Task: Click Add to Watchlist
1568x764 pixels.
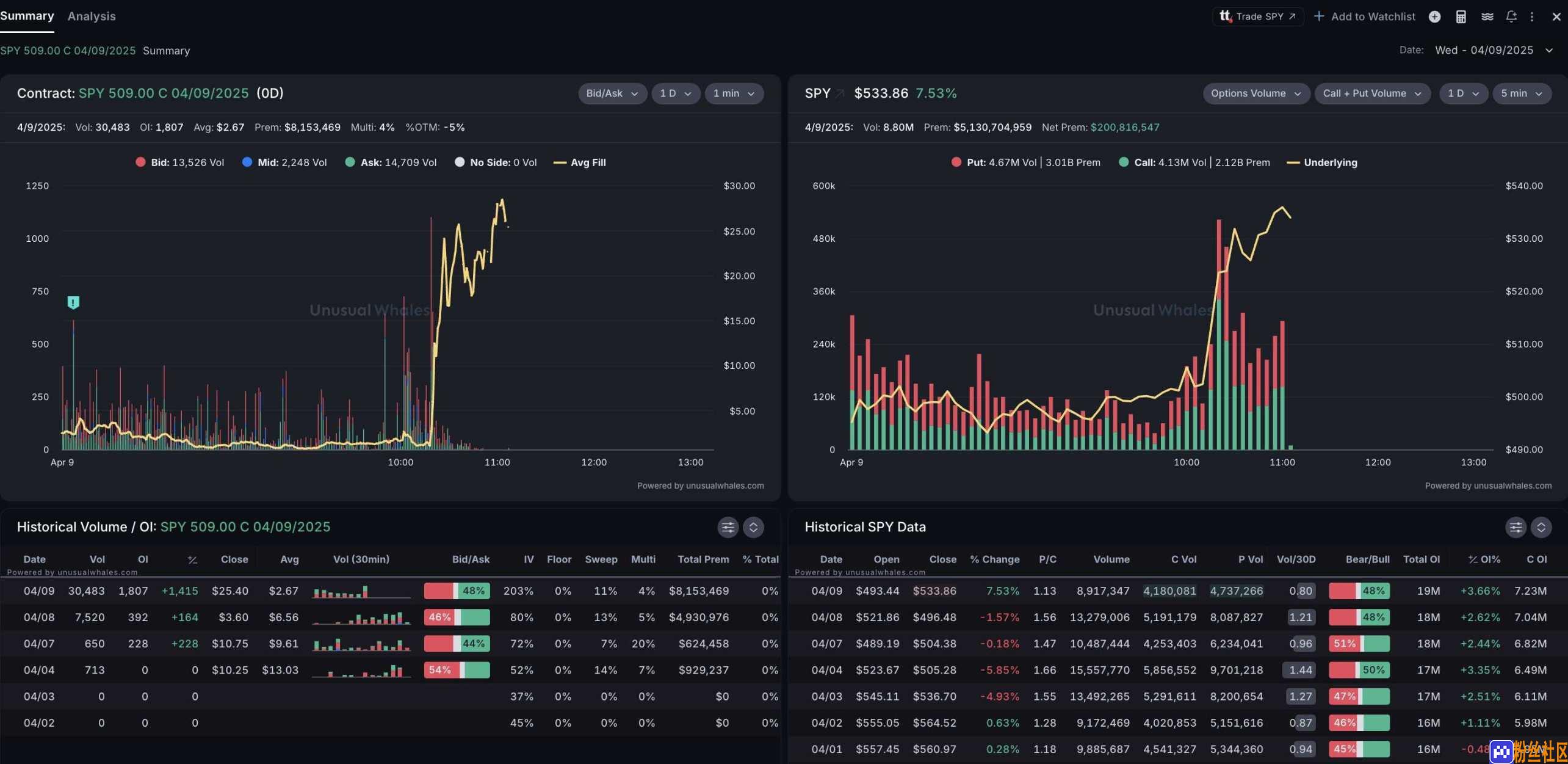Action: click(1364, 16)
